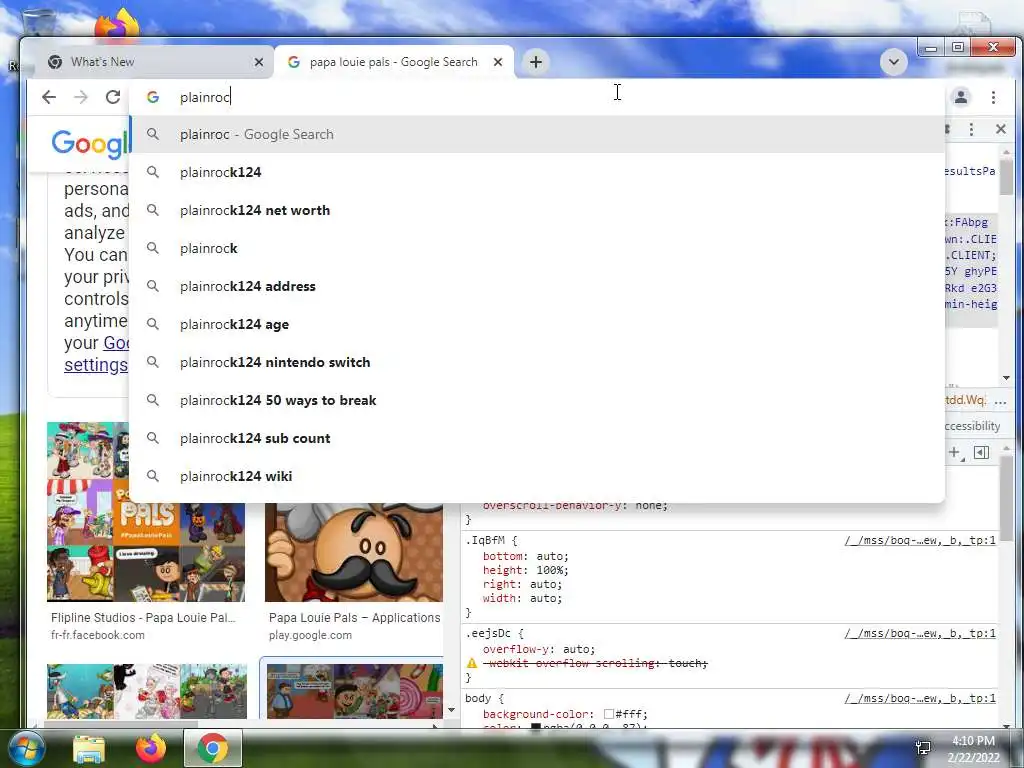This screenshot has width=1024, height=768.
Task: Close the What's New tab
Action: pos(259,62)
